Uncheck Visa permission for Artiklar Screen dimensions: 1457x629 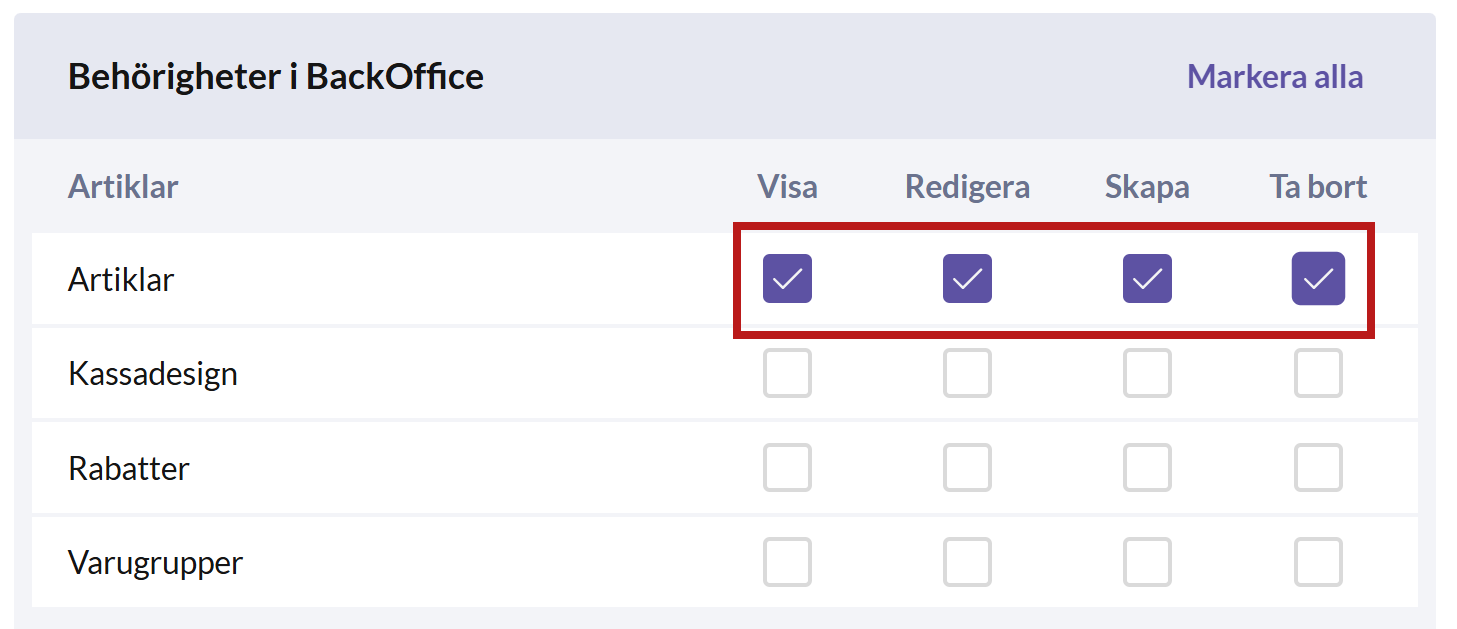787,279
